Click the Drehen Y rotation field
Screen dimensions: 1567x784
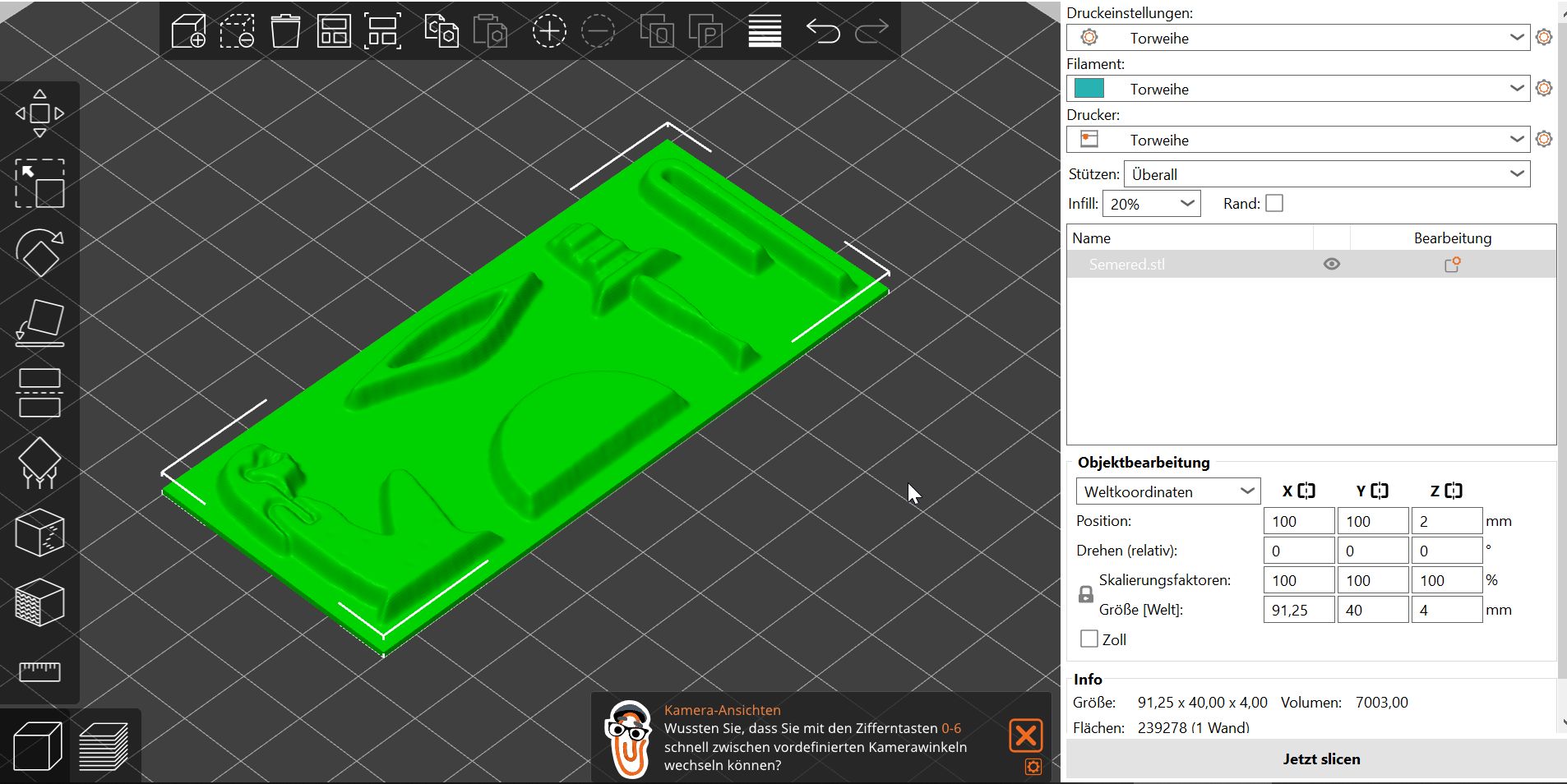click(x=1373, y=551)
